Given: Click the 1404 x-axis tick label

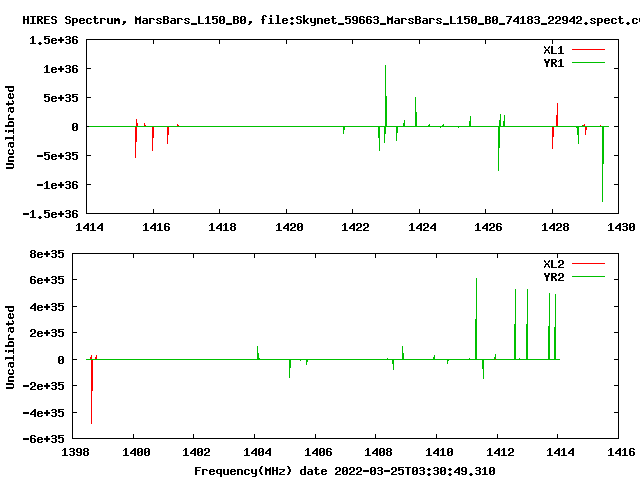Looking at the screenshot, I should point(257,452).
